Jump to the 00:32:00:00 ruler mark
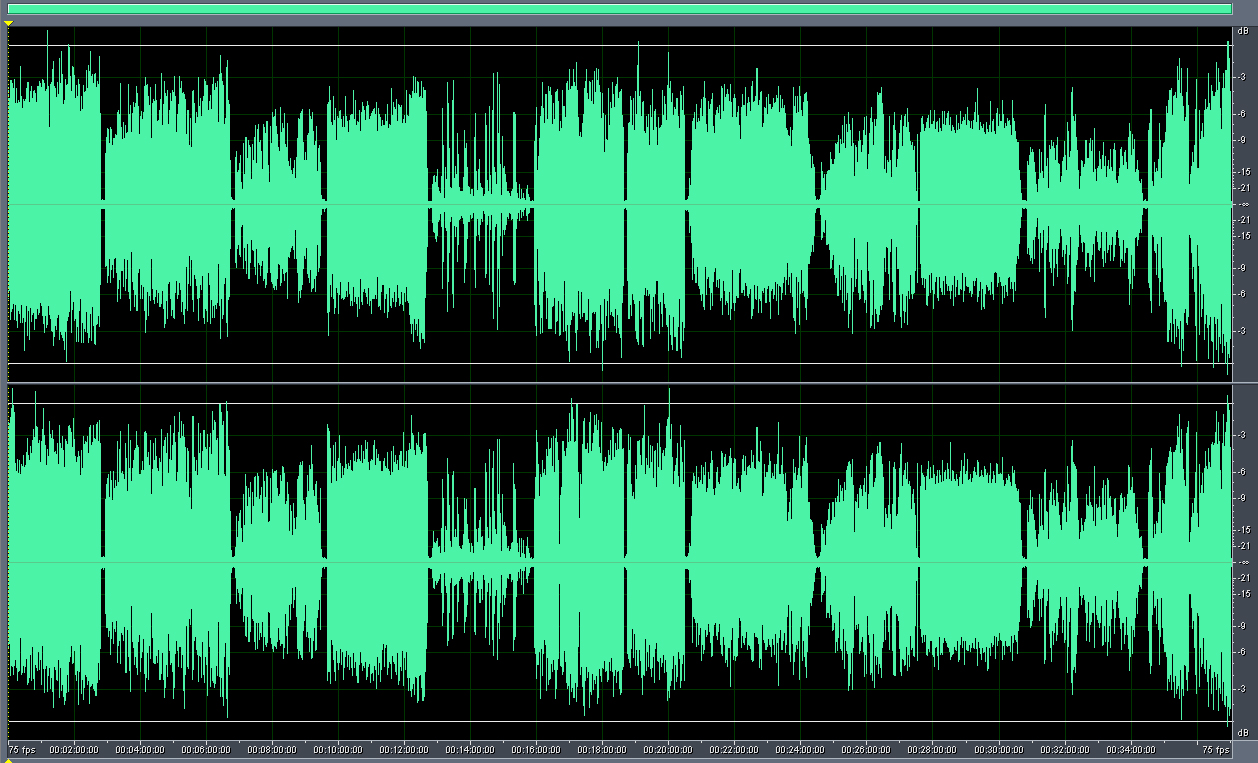Image resolution: width=1258 pixels, height=763 pixels. 1064,749
